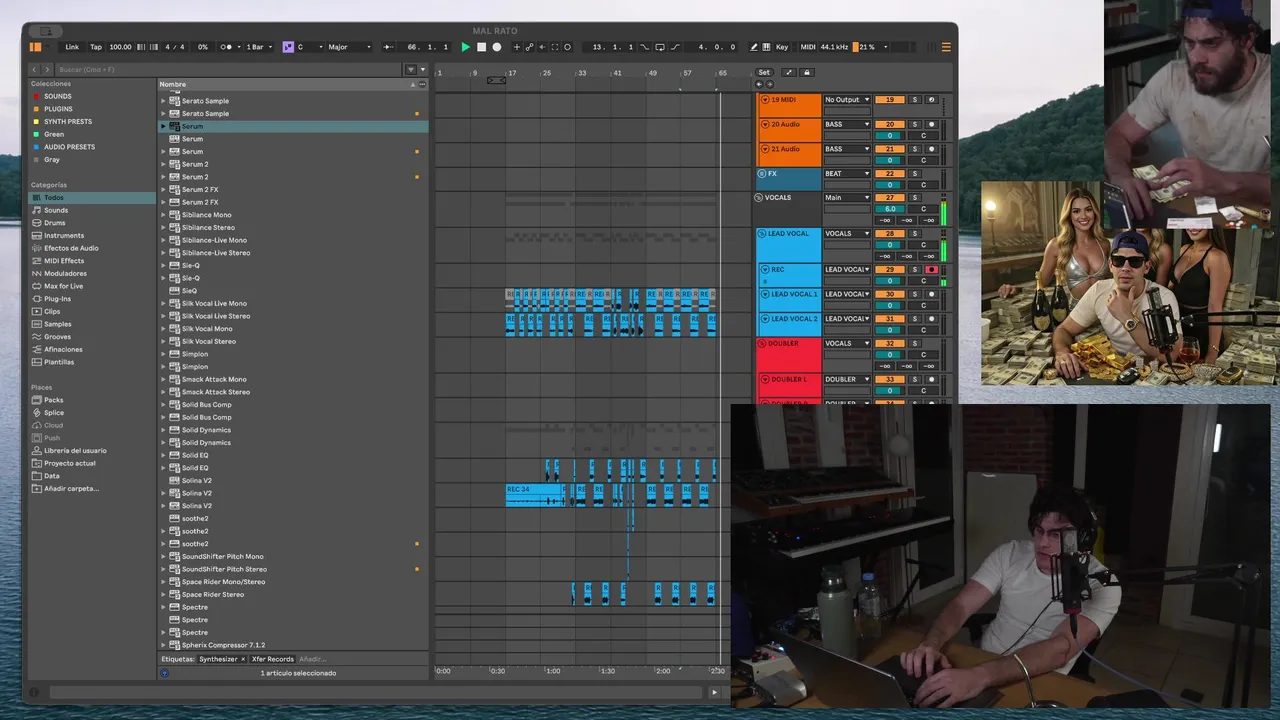
Task: Toggle the session record circle icon
Action: tap(567, 47)
